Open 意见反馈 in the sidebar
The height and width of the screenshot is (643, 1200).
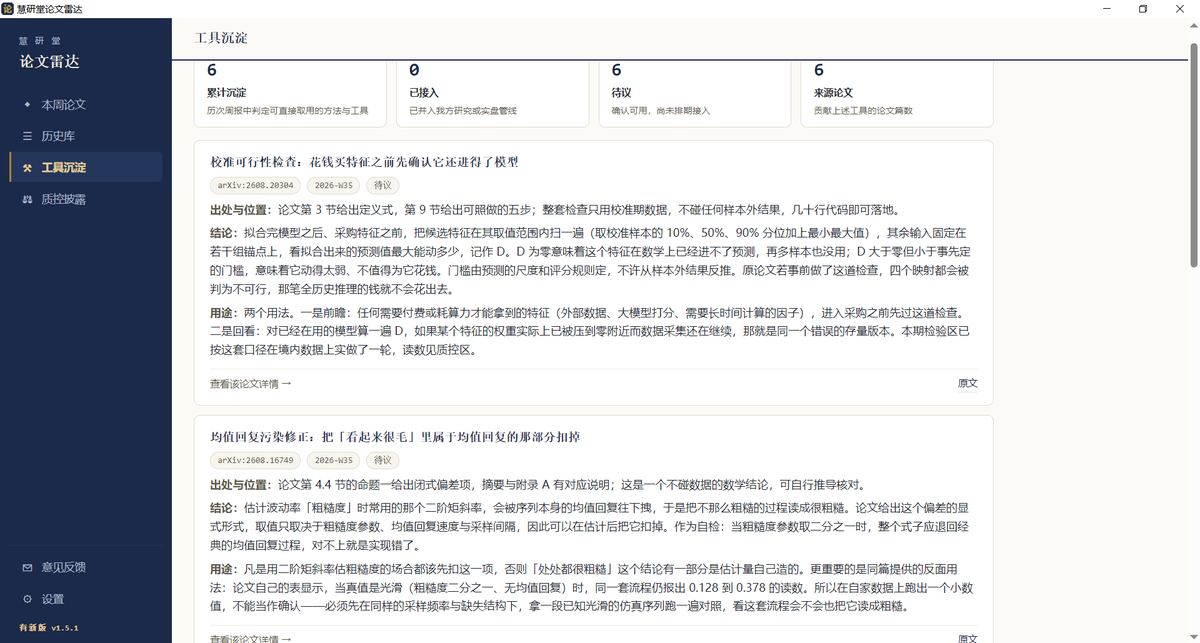(86, 567)
